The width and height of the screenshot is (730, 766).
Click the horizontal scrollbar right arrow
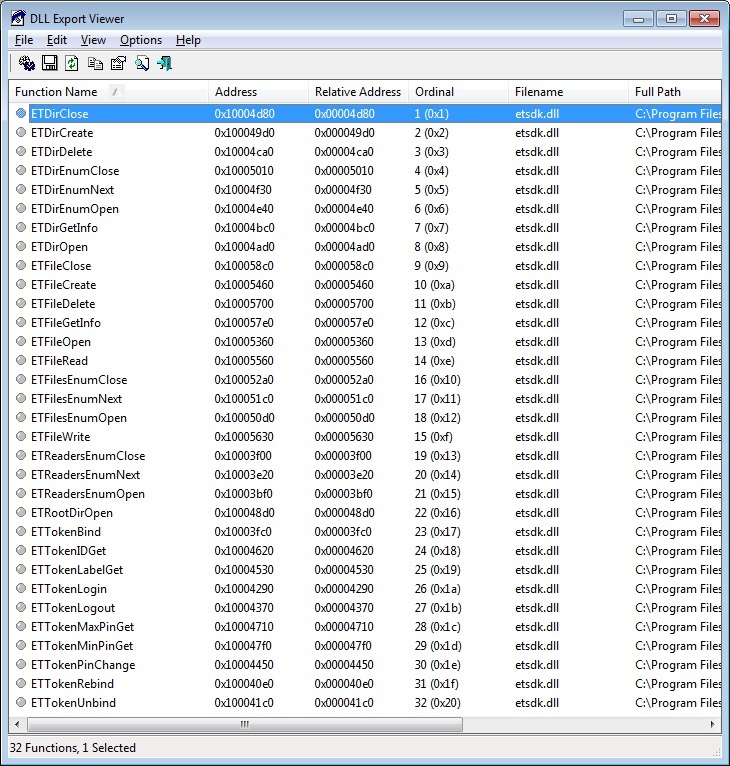click(x=712, y=724)
